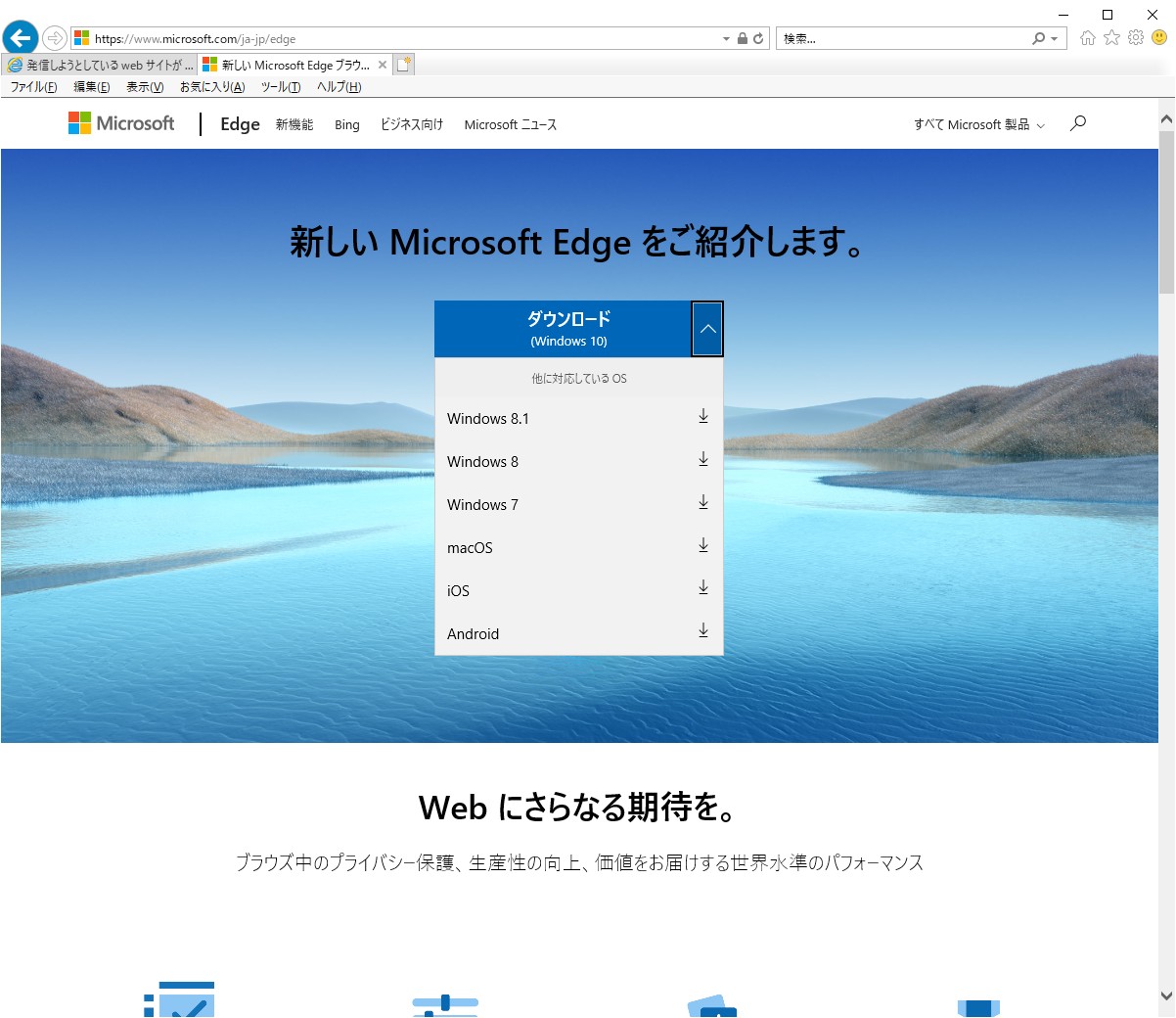Click download icon next to Android
Image resolution: width=1176 pixels, height=1018 pixels.
703,631
